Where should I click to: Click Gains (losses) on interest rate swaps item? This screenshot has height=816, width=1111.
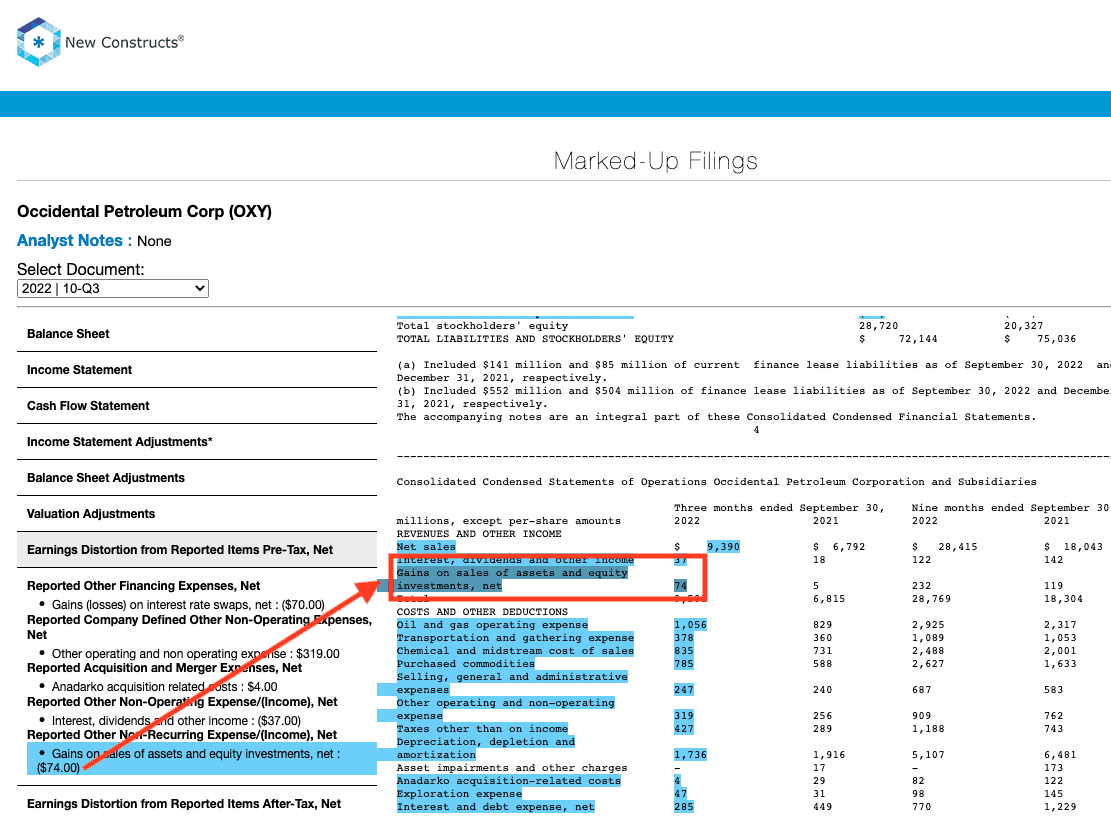(188, 605)
